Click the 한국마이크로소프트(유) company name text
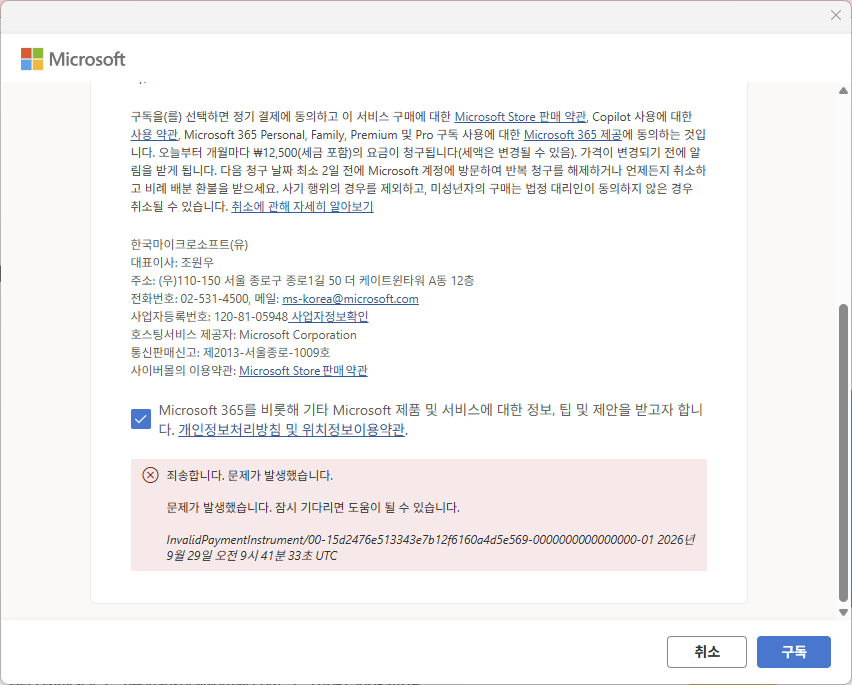The height and width of the screenshot is (685, 852). coord(189,244)
